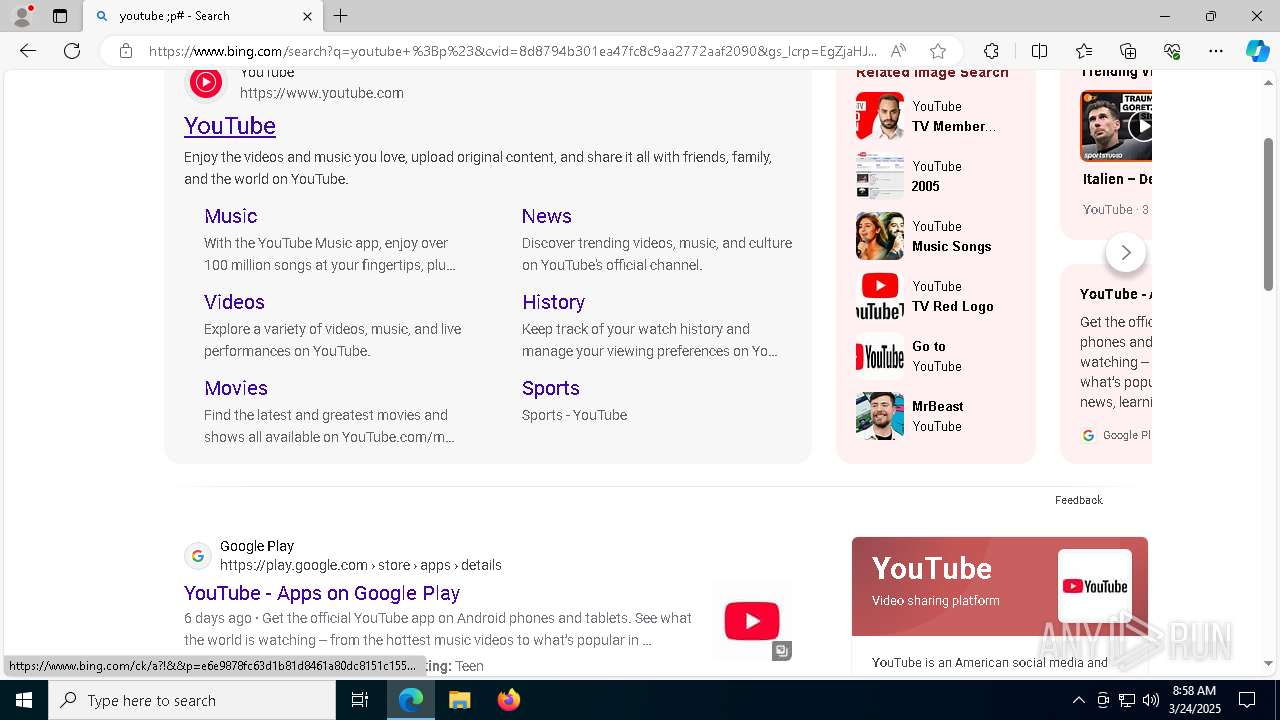
Task: Click scrollbar down arrow
Action: click(1269, 663)
